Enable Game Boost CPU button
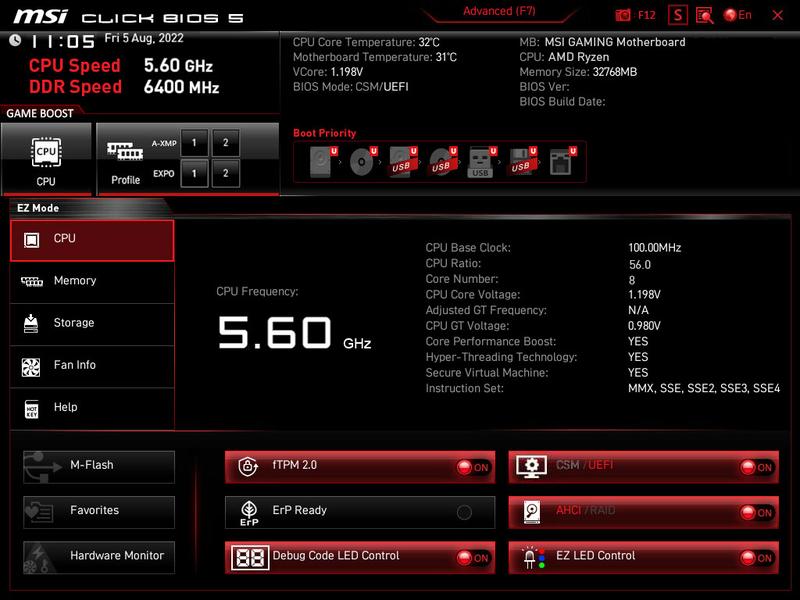The width and height of the screenshot is (800, 600). click(46, 159)
